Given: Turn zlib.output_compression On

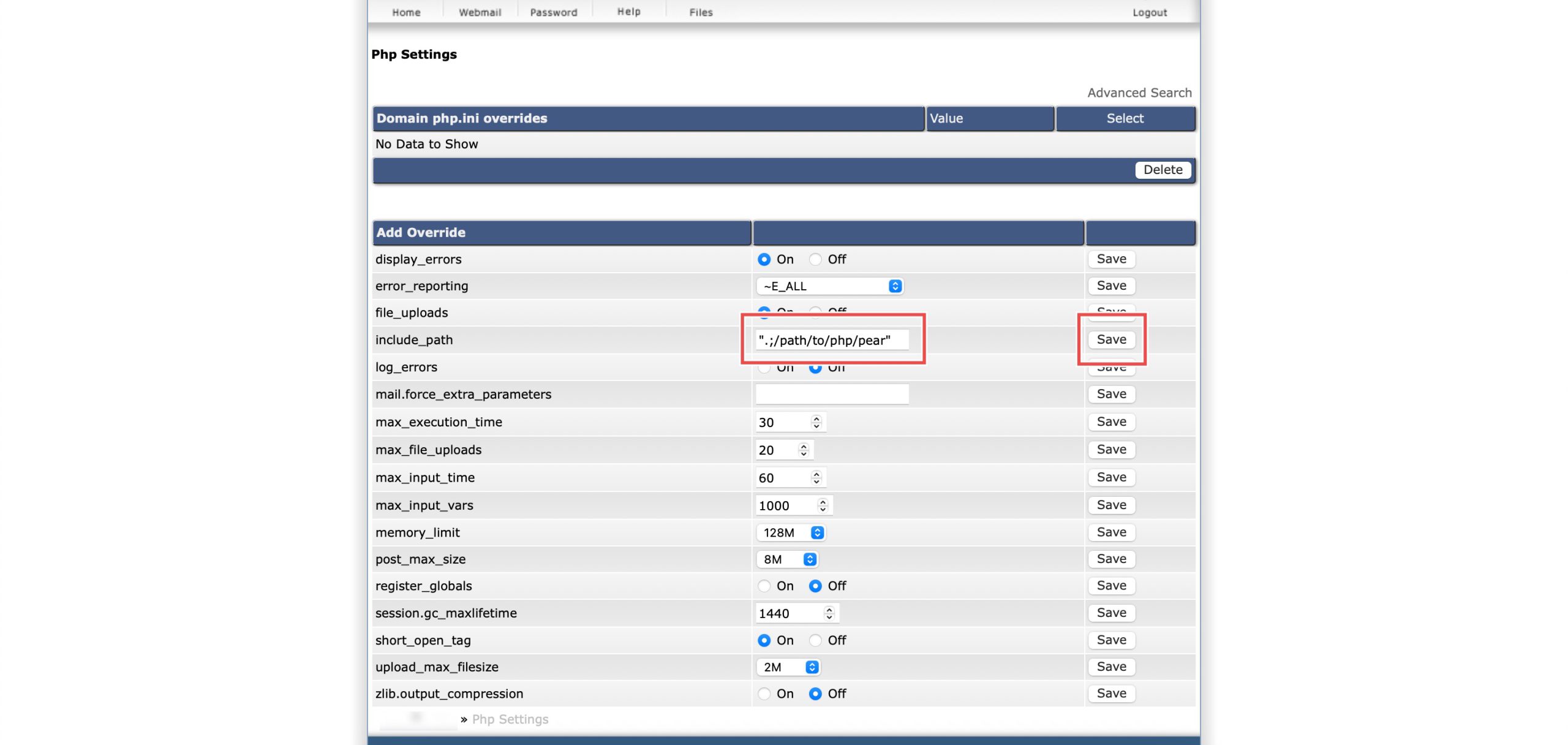Looking at the screenshot, I should click(764, 694).
